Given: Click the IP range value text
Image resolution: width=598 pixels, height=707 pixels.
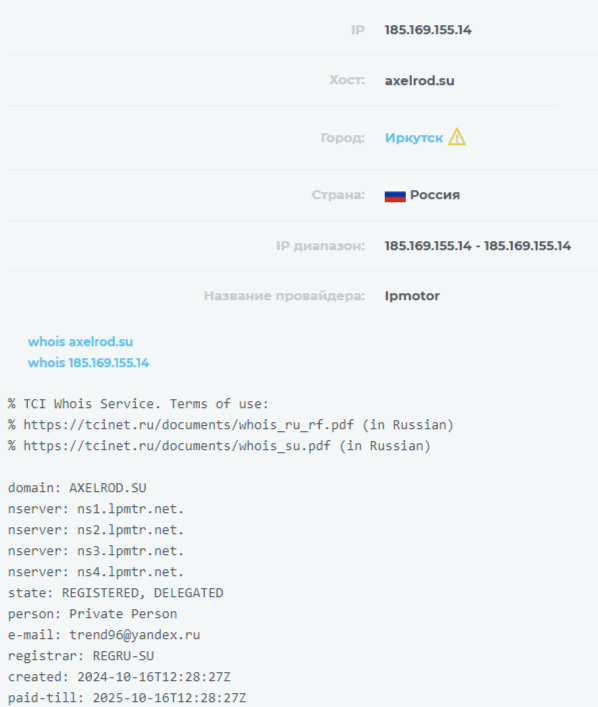Looking at the screenshot, I should (478, 246).
